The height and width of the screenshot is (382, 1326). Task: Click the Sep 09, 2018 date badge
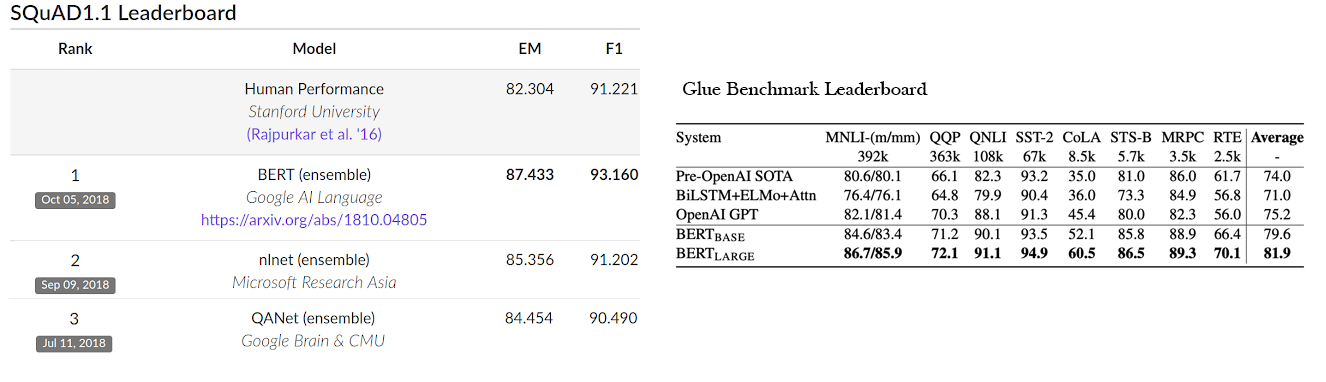(x=75, y=285)
